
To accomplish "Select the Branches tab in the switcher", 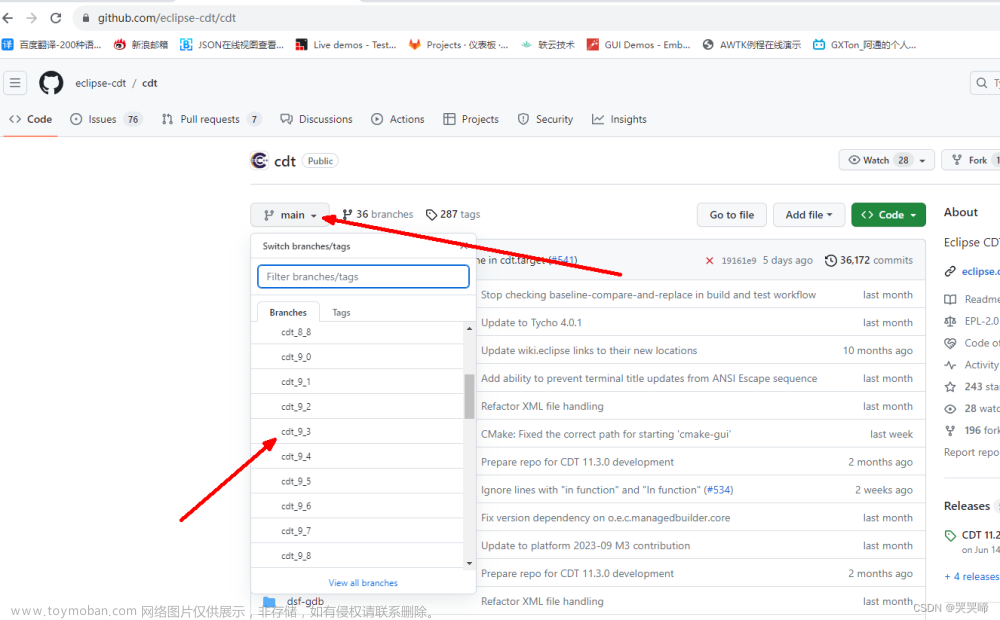I will 288,313.
